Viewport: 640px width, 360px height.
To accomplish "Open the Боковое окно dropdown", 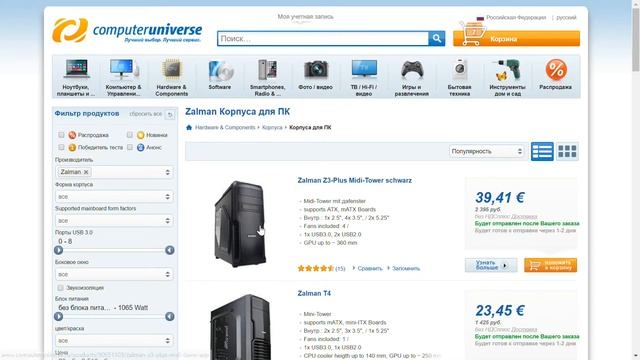I will [x=114, y=274].
